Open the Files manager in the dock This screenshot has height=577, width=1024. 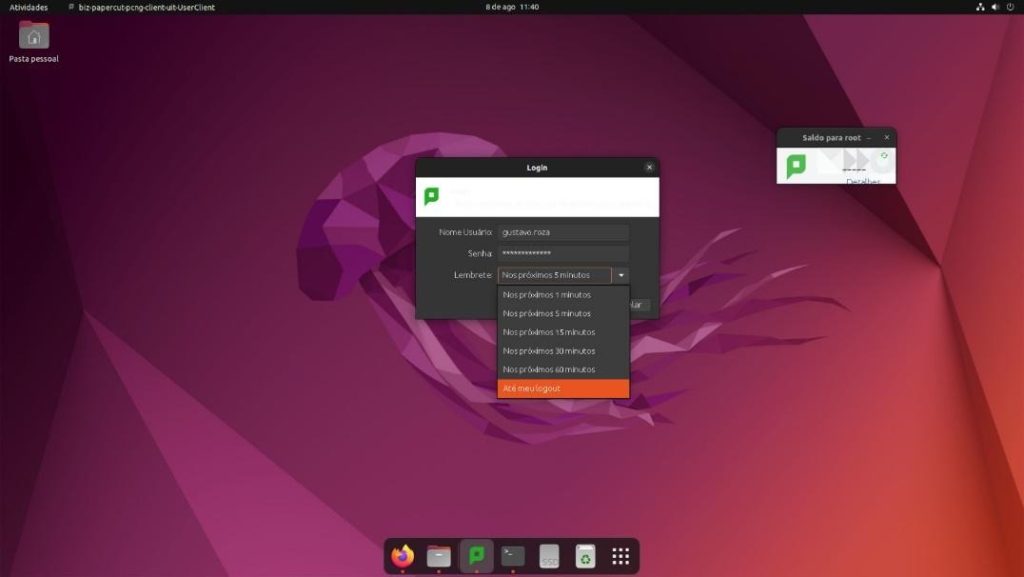(x=439, y=556)
